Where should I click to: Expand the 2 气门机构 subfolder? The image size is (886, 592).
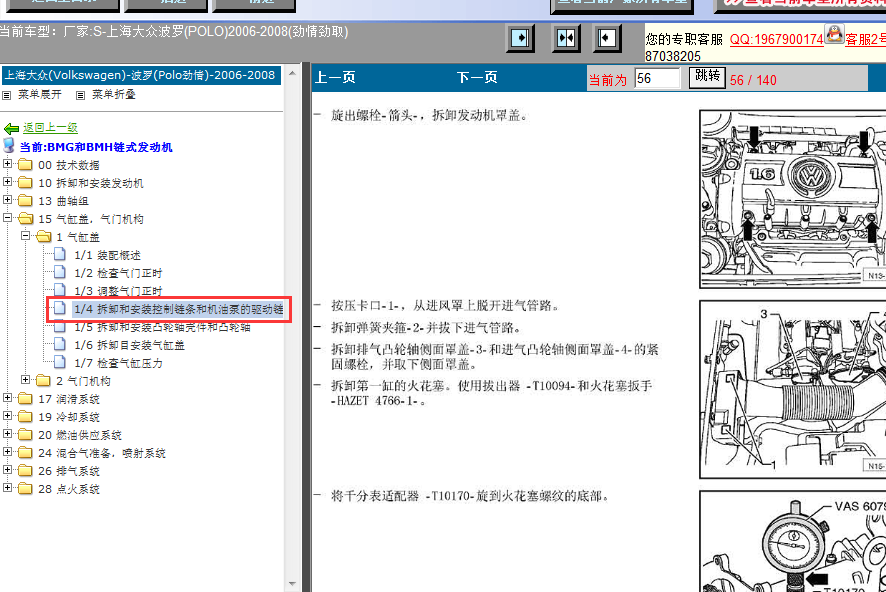point(25,380)
